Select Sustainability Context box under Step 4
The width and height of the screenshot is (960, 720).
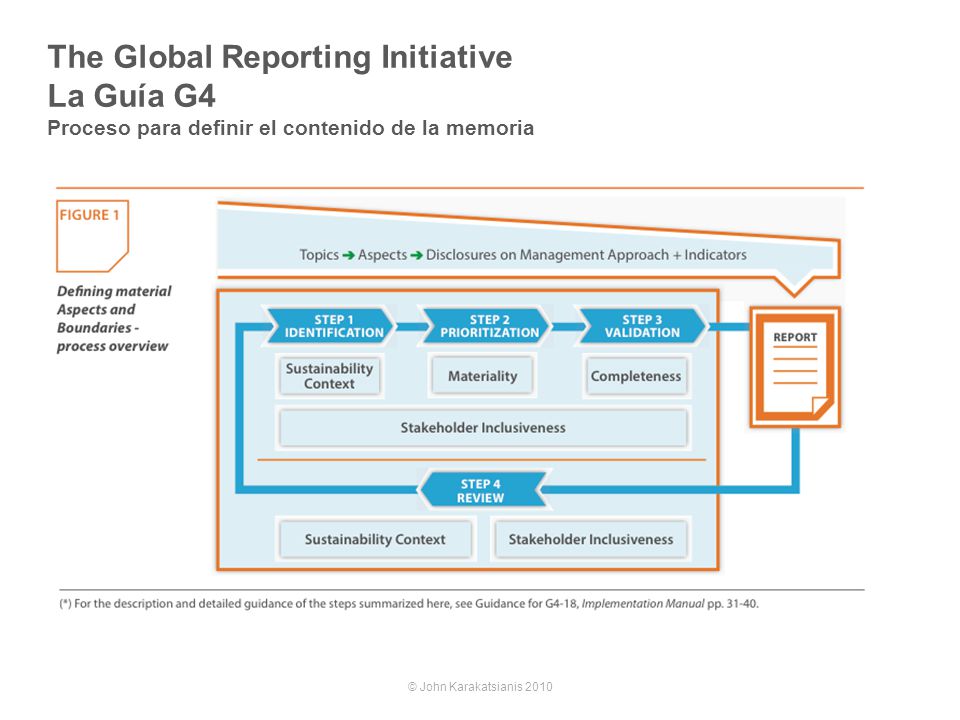pos(375,539)
